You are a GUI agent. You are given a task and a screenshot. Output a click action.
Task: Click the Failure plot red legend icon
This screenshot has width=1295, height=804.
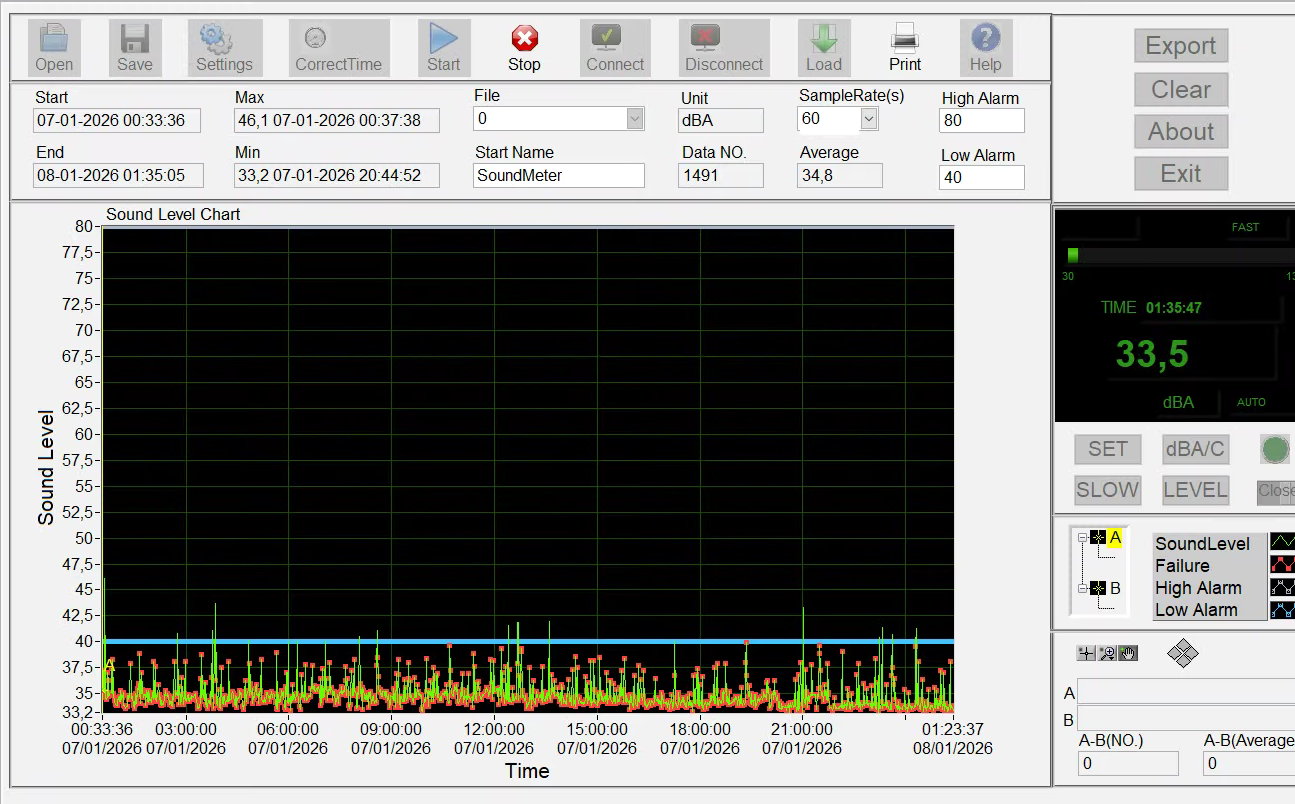point(1282,565)
